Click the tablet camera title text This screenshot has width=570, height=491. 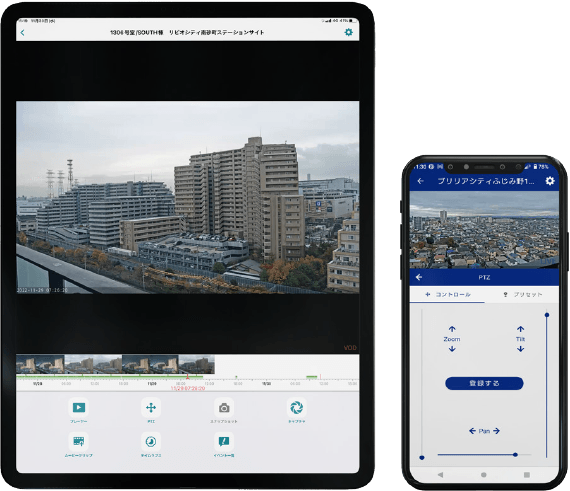(187, 32)
